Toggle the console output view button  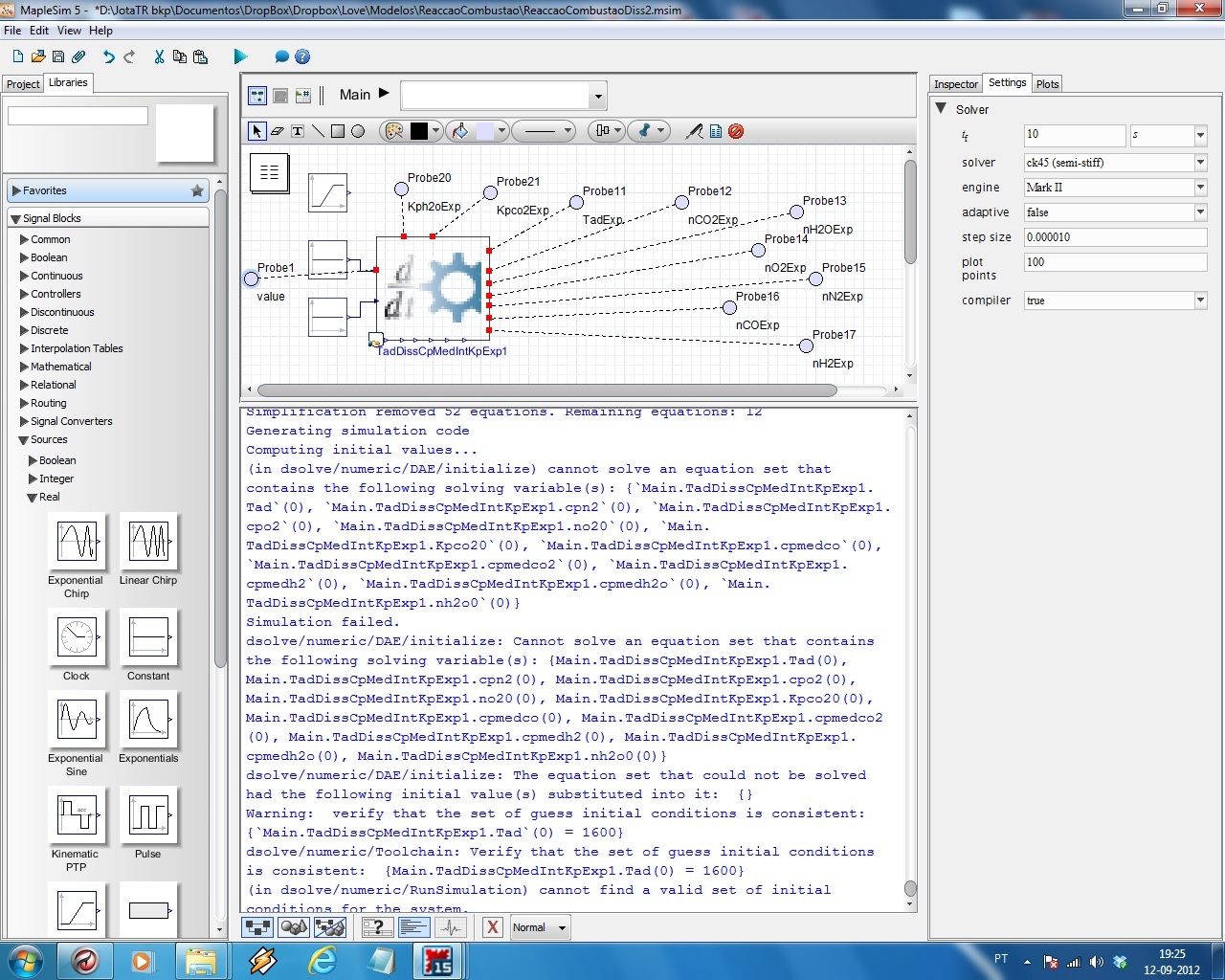(413, 926)
